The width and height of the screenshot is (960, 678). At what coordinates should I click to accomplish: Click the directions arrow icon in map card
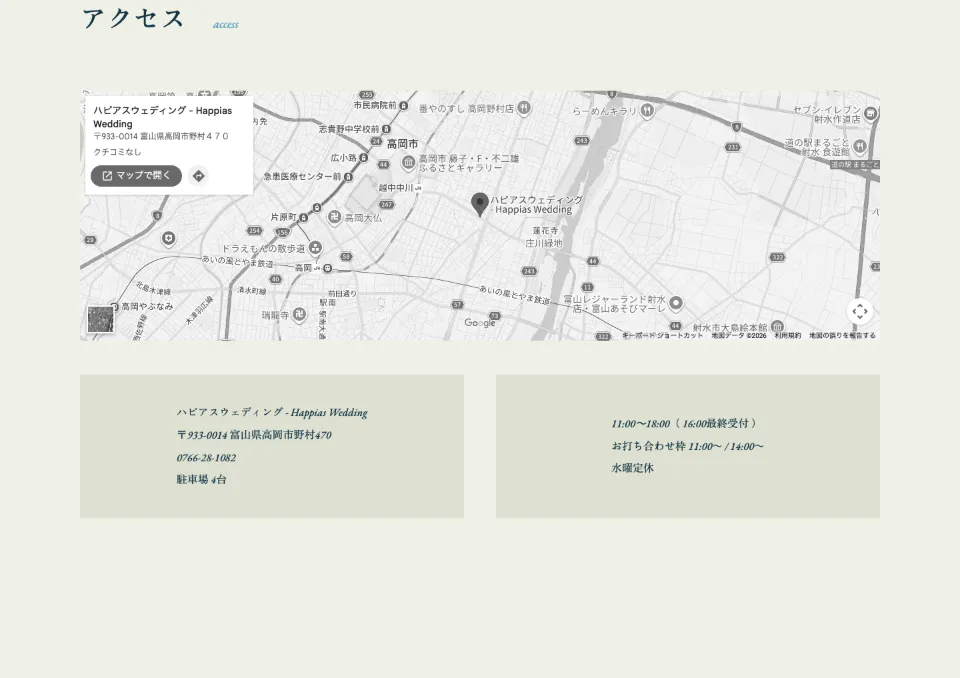tap(198, 176)
